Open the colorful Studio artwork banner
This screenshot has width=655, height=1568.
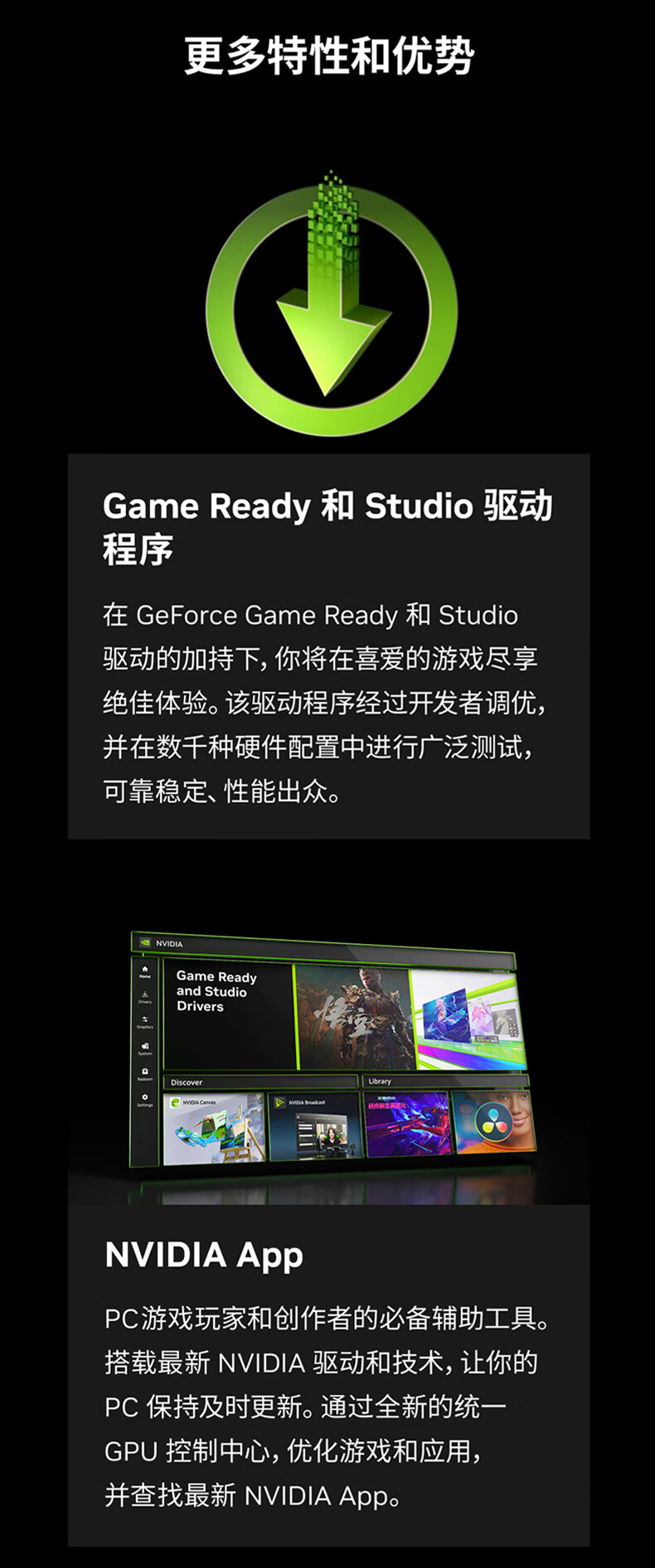(x=468, y=1019)
